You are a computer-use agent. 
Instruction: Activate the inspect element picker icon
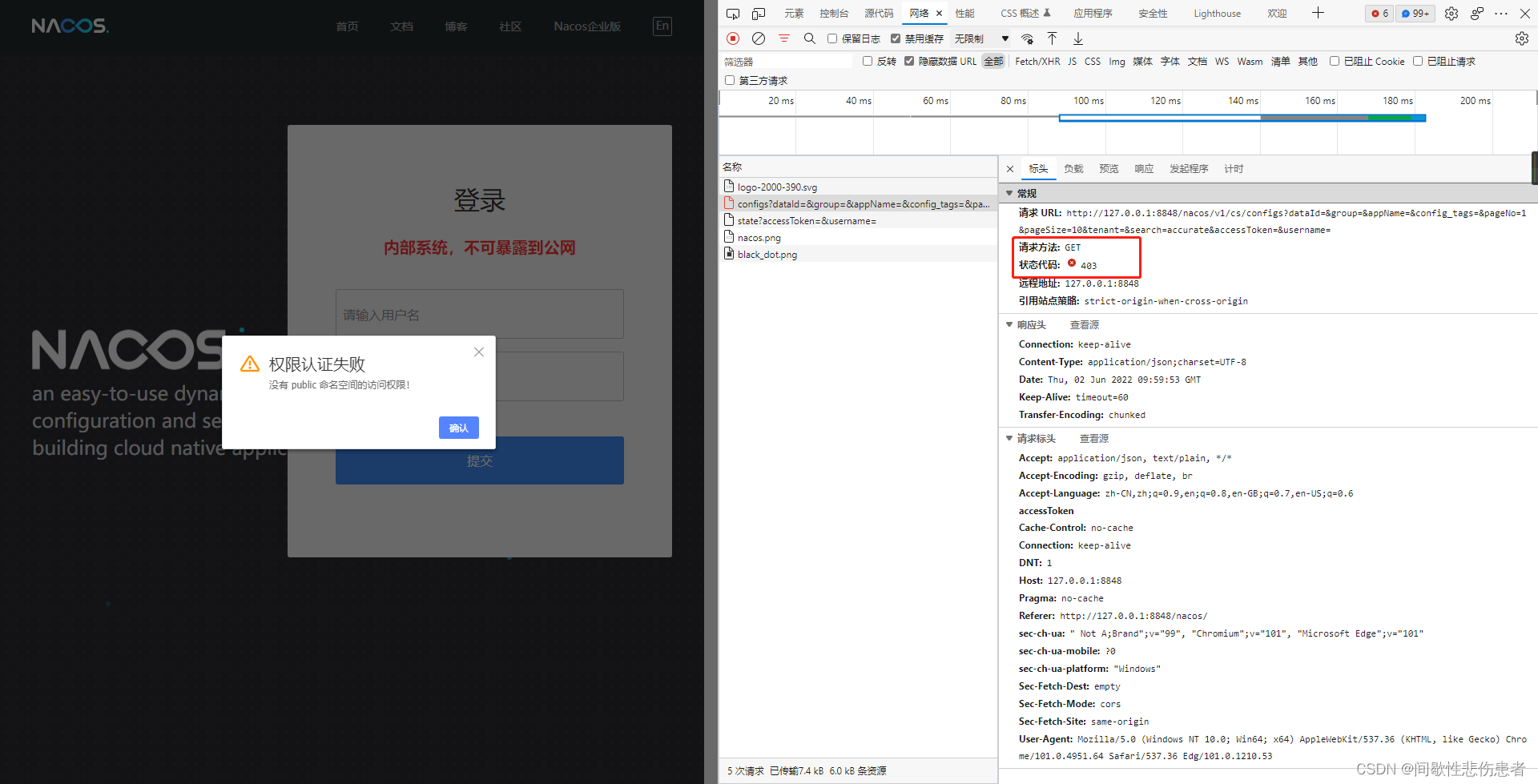732,14
